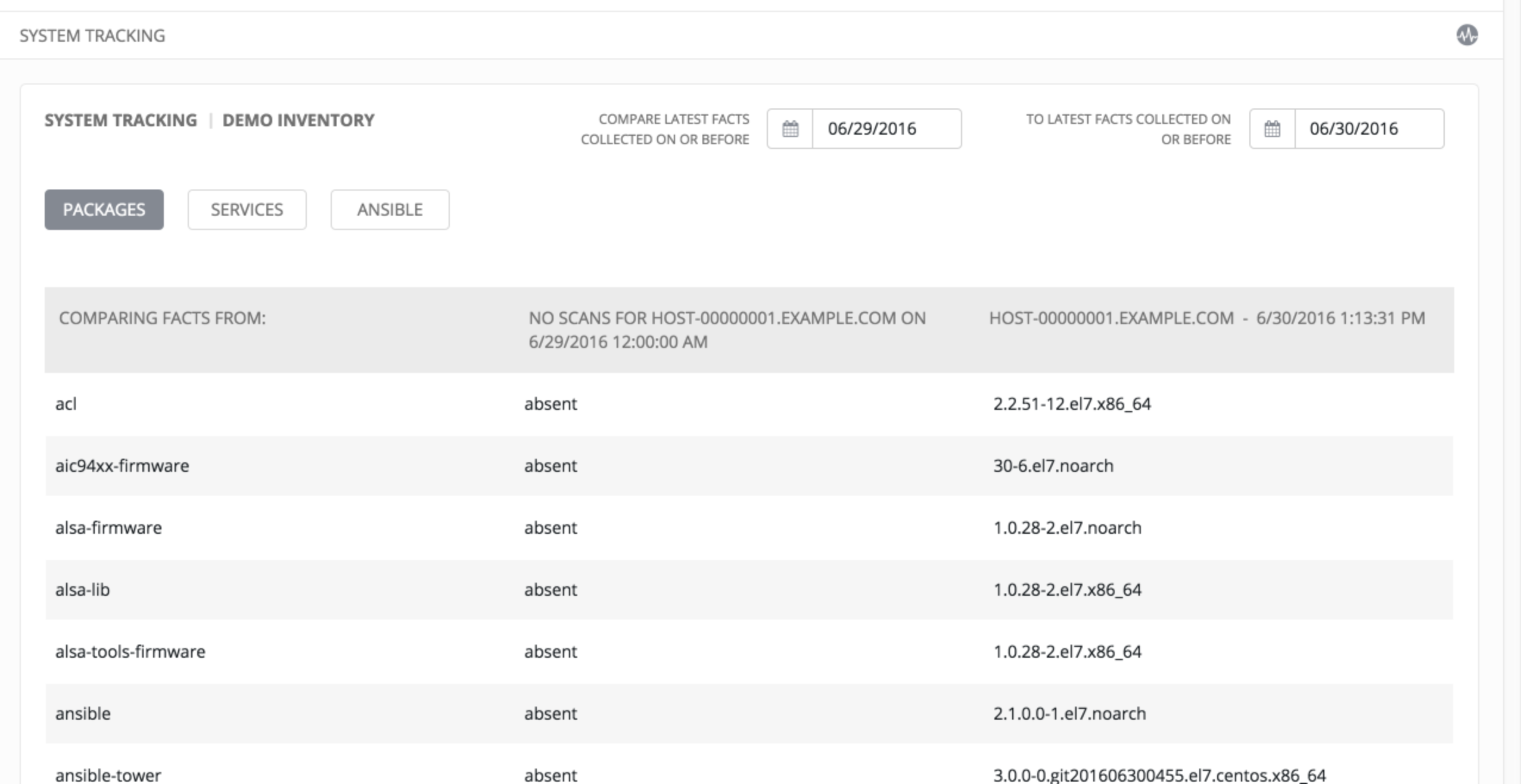This screenshot has height=784, width=1521.
Task: Select the ansible package row
Action: tap(83, 714)
